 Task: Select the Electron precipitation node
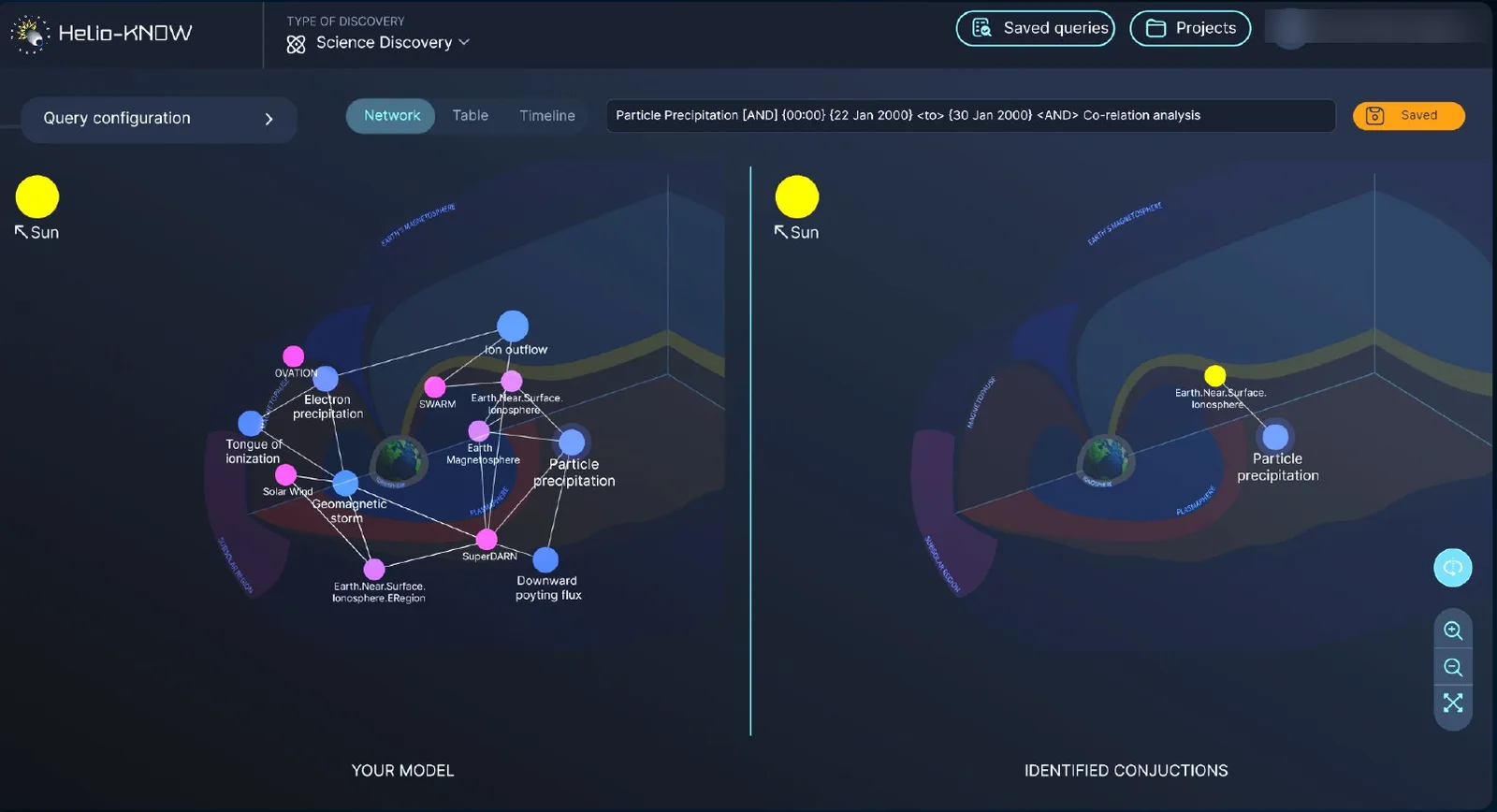point(326,379)
